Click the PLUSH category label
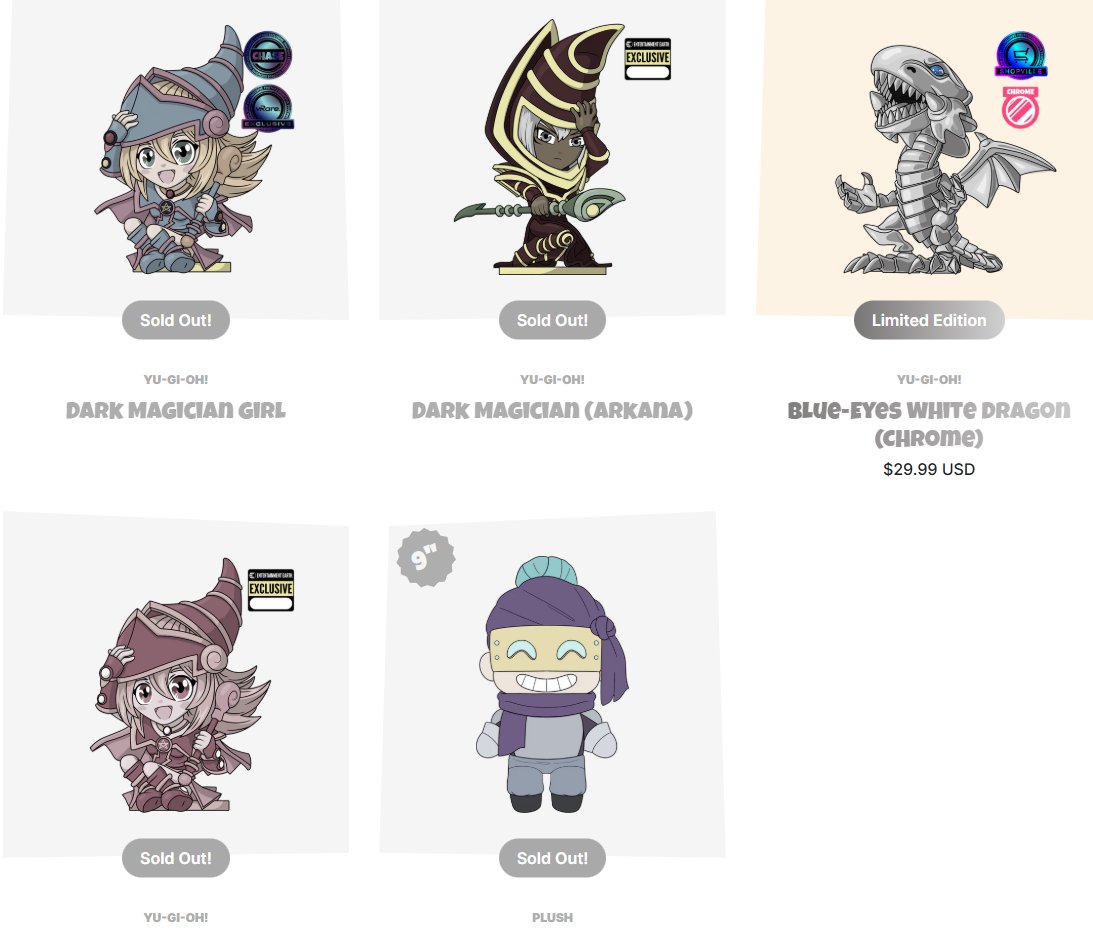1093x930 pixels. [x=552, y=917]
